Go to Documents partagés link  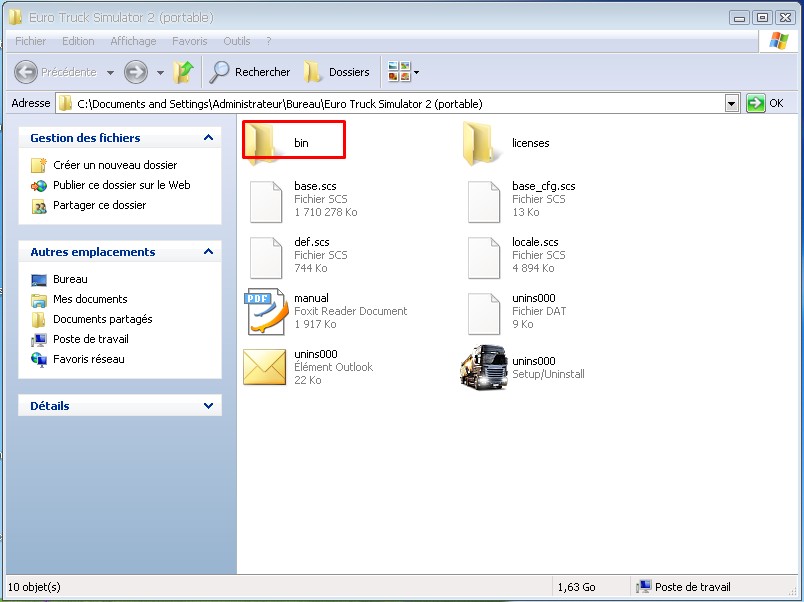pos(103,319)
